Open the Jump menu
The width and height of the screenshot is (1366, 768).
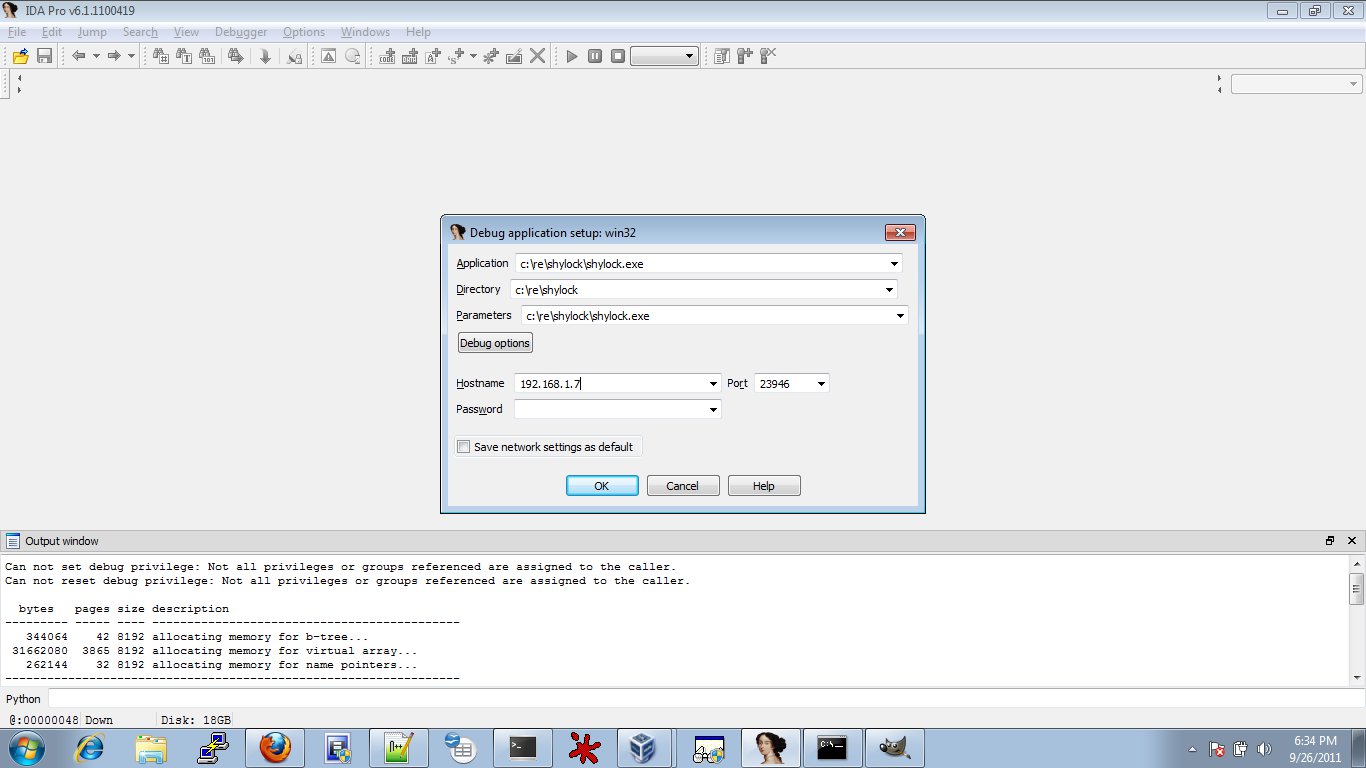tap(92, 32)
